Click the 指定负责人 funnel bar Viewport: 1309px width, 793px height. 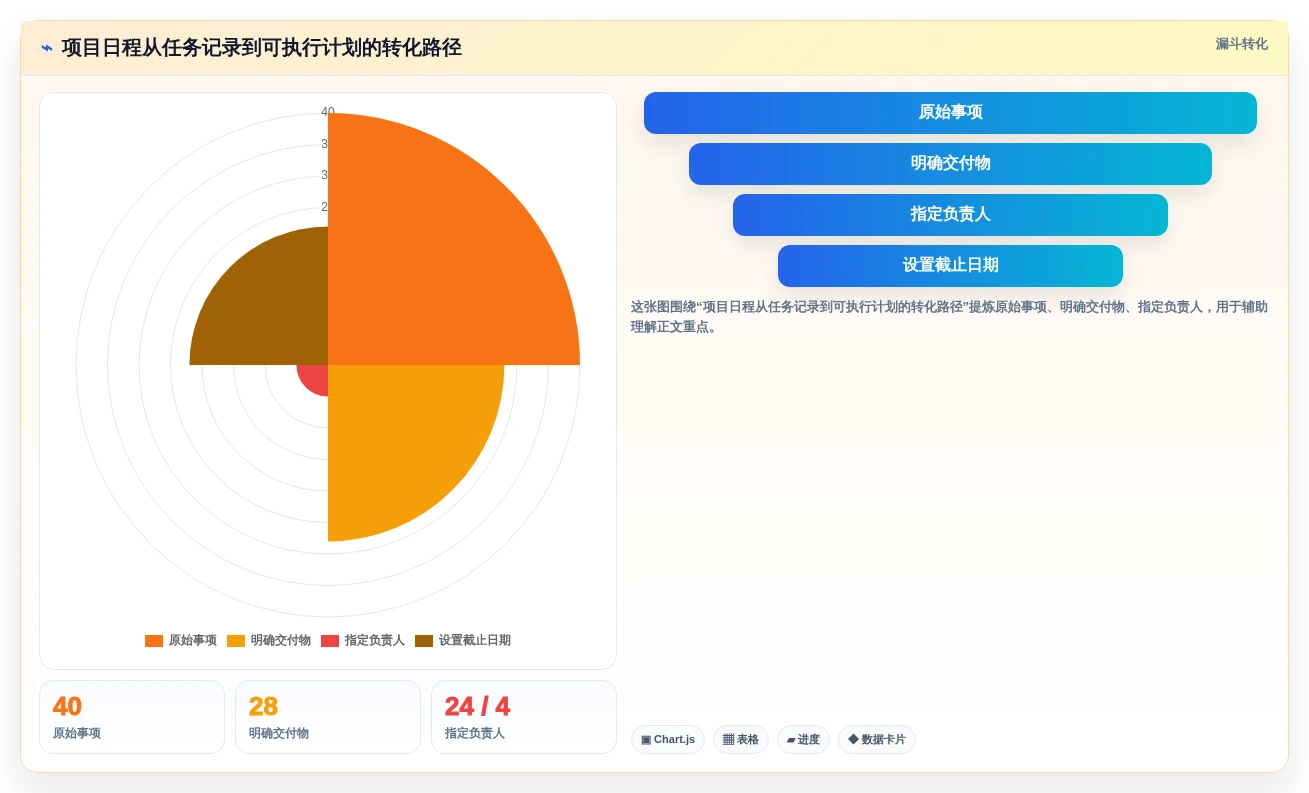tap(950, 215)
